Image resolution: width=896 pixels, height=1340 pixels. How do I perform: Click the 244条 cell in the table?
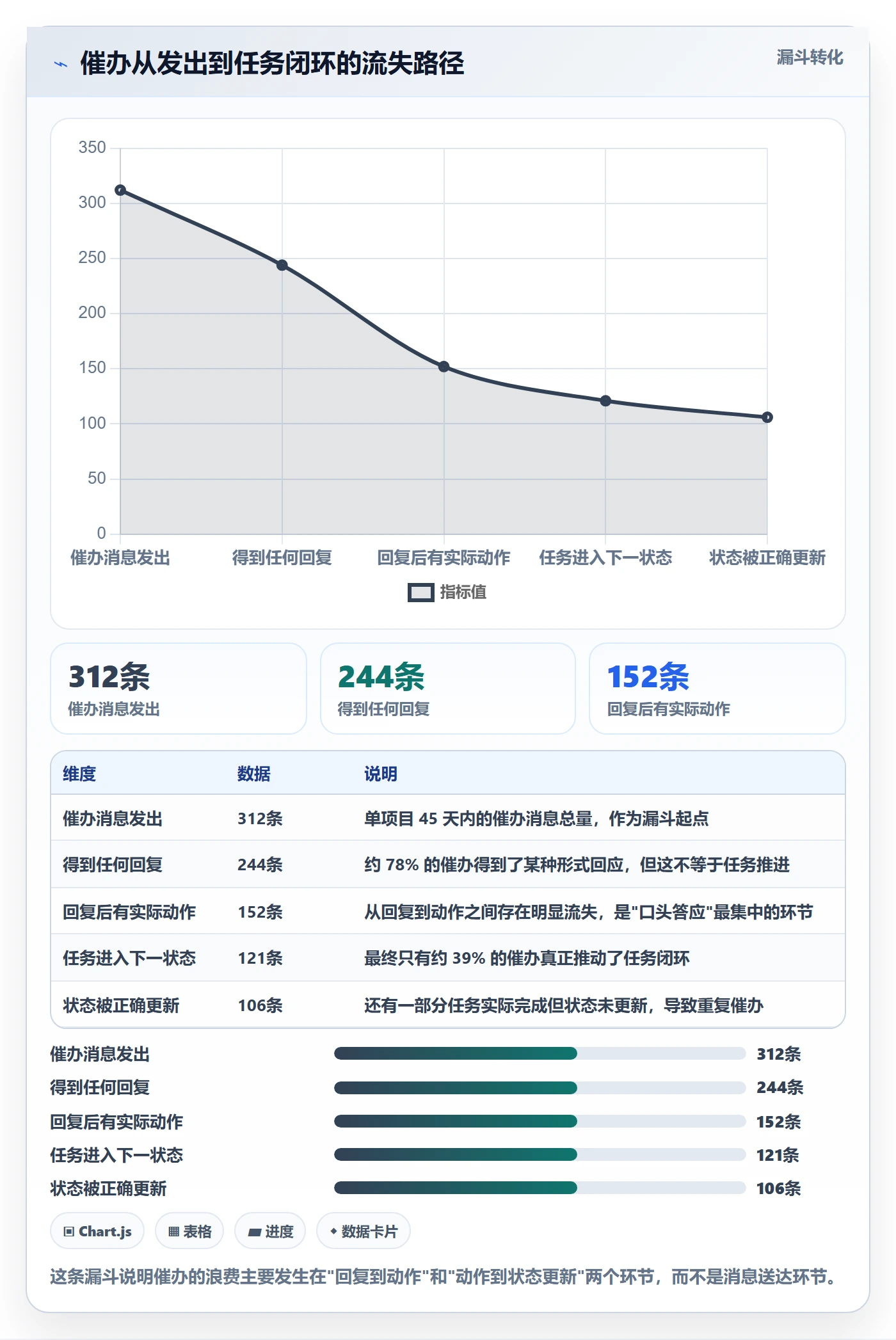[260, 865]
